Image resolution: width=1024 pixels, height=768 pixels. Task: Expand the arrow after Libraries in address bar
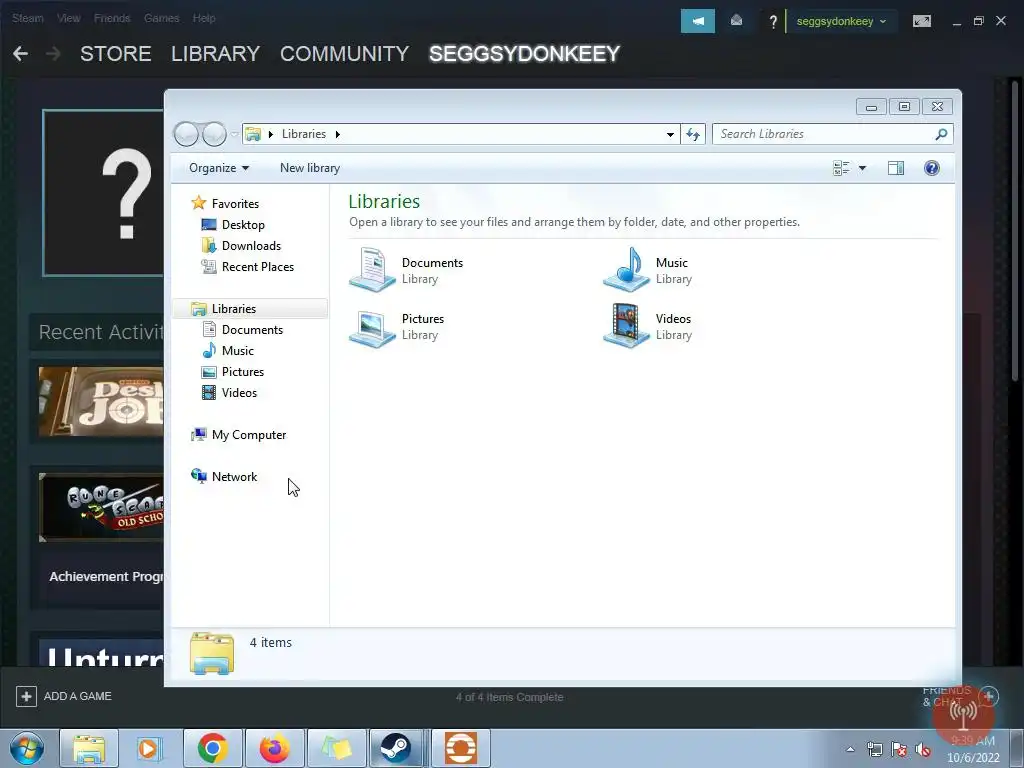[x=338, y=134]
